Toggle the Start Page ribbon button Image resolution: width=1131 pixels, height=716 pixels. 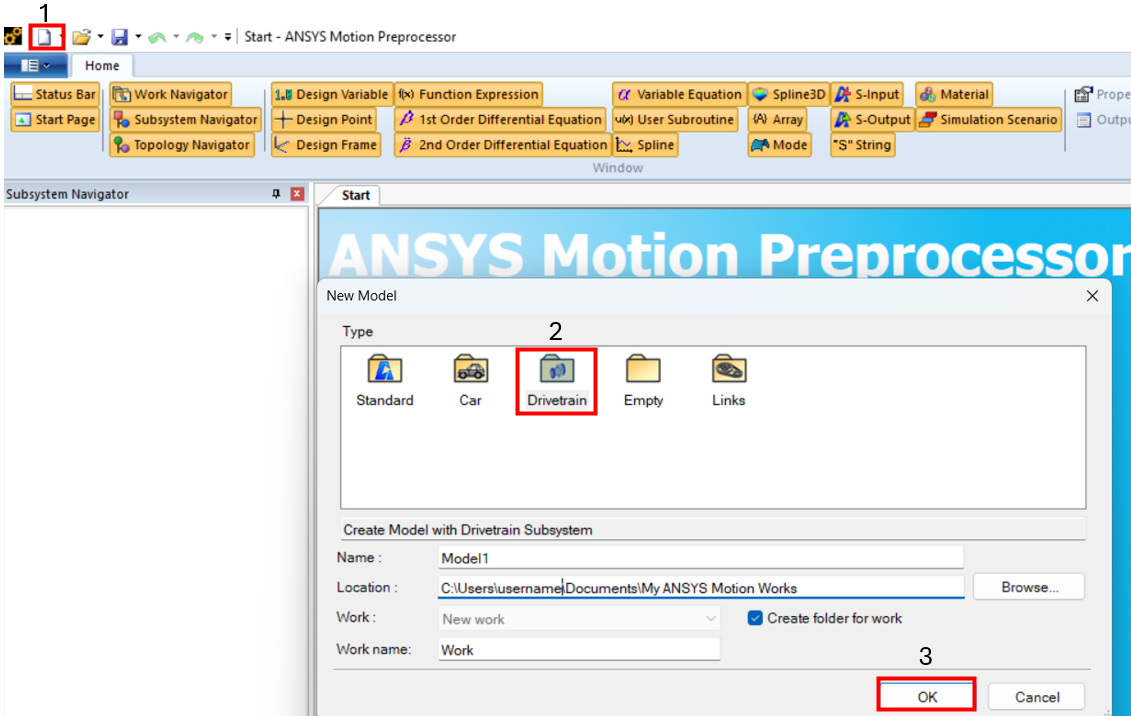point(55,120)
